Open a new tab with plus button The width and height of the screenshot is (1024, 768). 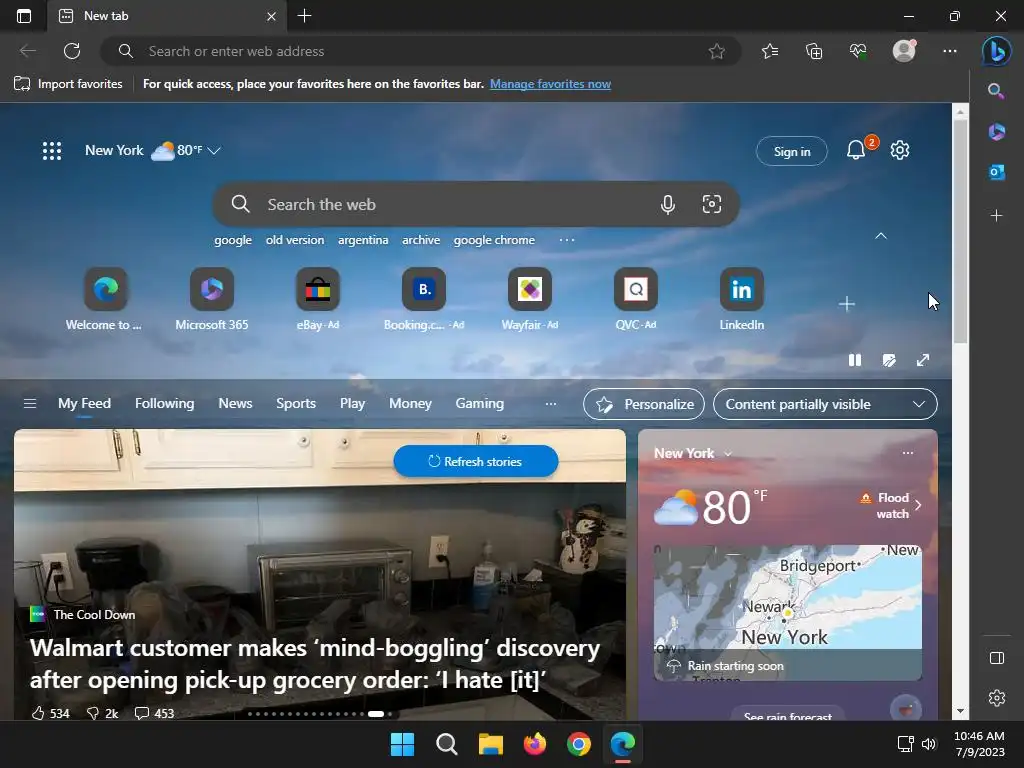304,16
